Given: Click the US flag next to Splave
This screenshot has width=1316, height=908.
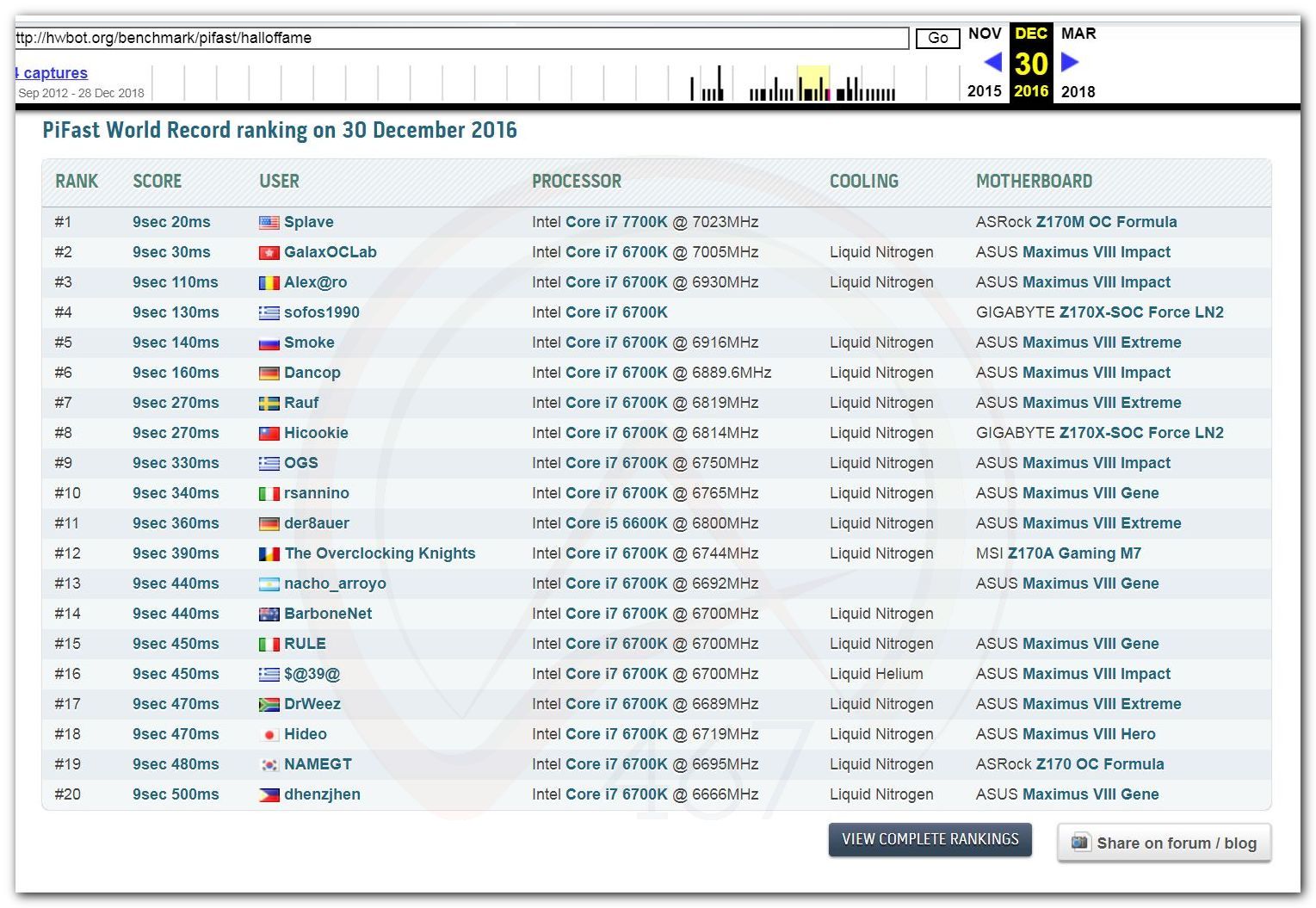Looking at the screenshot, I should tap(269, 222).
